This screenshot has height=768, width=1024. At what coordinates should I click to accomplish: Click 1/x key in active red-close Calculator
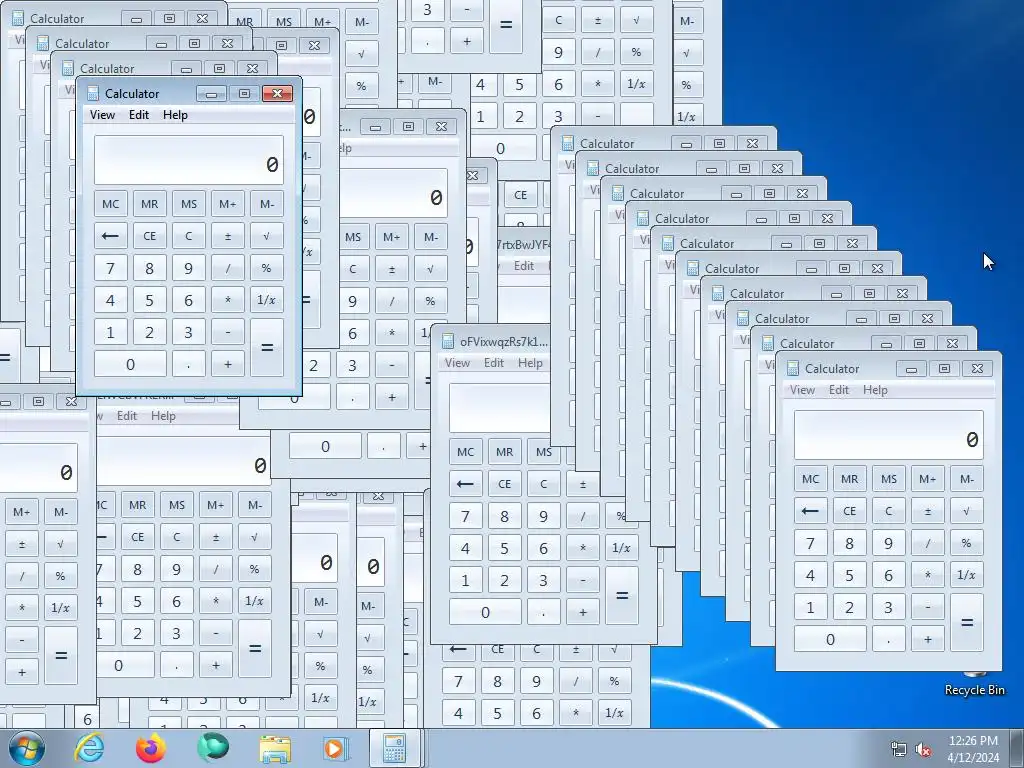(267, 300)
